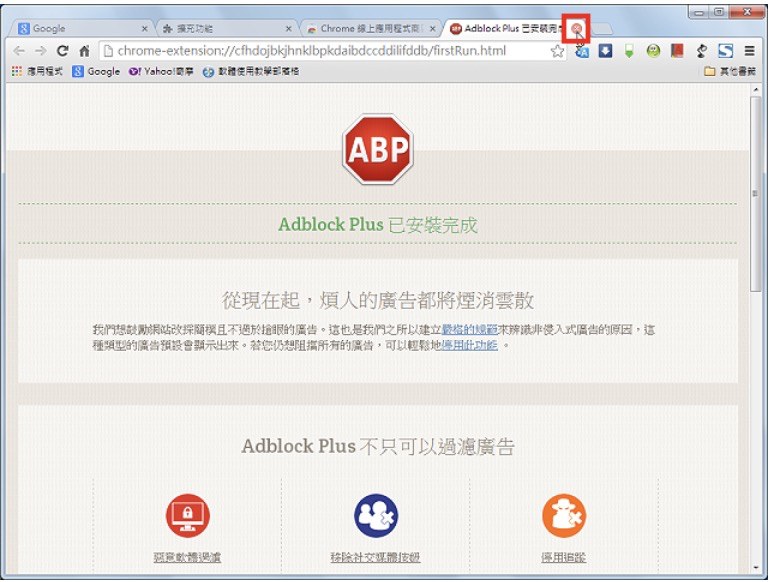Close the Chrome 線上應用程式商店 tab
The image size is (770, 582).
433,29
